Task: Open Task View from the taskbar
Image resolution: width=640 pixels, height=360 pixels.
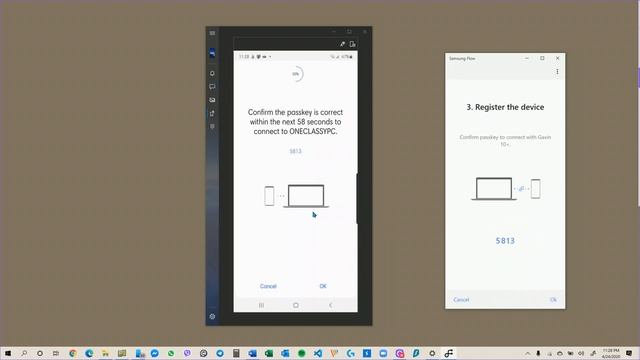Action: (x=56, y=353)
